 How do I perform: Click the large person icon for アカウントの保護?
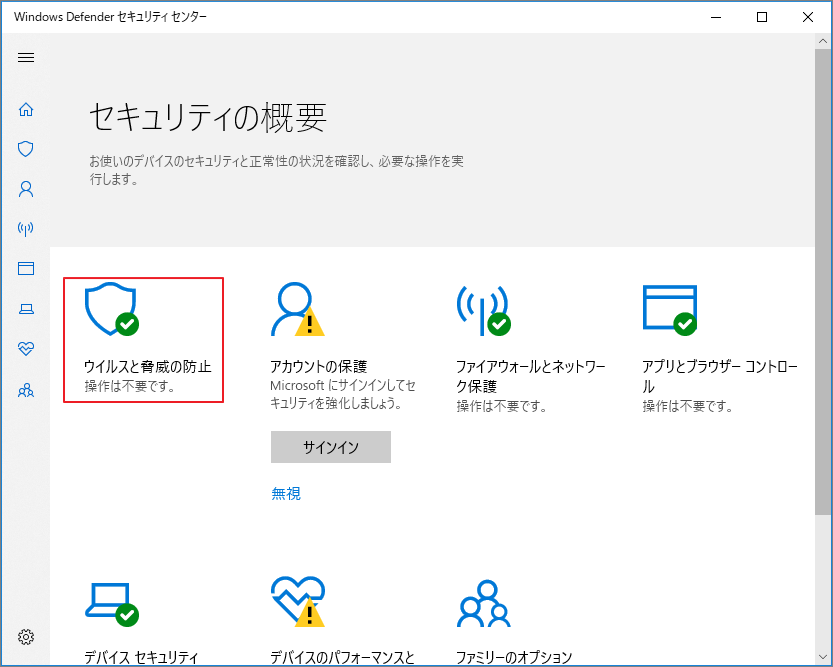click(298, 309)
